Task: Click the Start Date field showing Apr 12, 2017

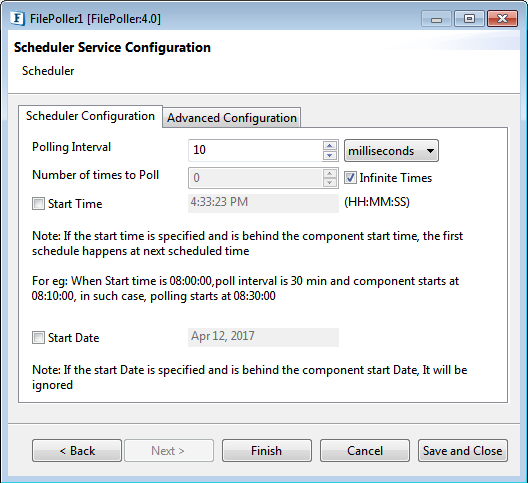Action: tap(263, 337)
